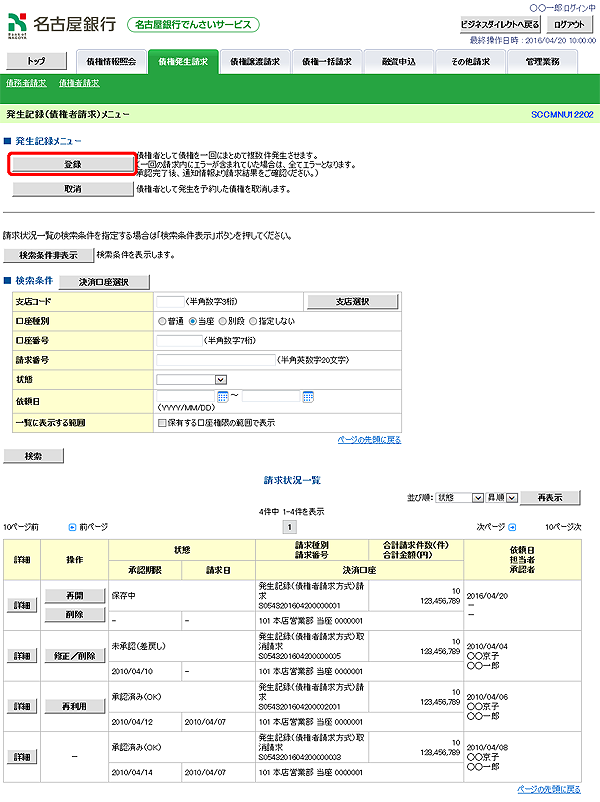
Task: Click 削除 button in 保存中 row
Action: (75, 615)
